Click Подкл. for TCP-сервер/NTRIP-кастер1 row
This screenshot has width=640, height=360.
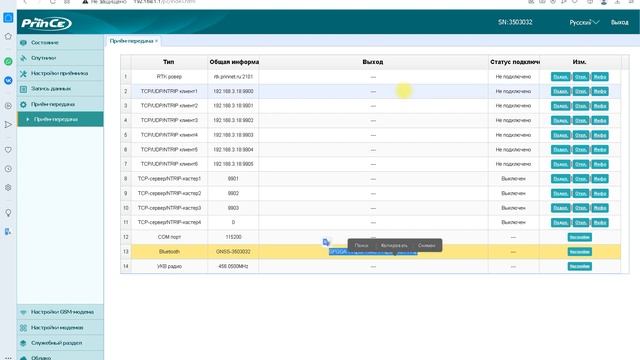(560, 179)
